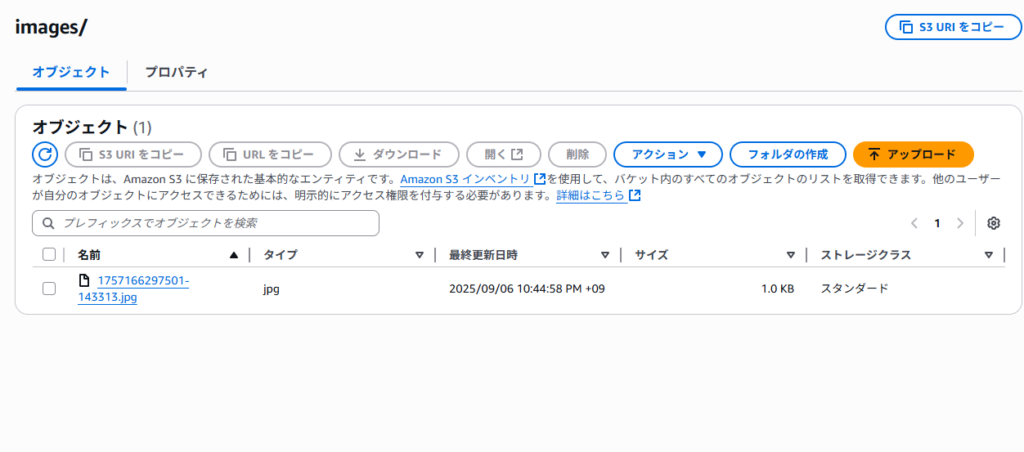Click external link icon after Amazon S3 インベントリ
The width and height of the screenshot is (1024, 452).
click(539, 179)
